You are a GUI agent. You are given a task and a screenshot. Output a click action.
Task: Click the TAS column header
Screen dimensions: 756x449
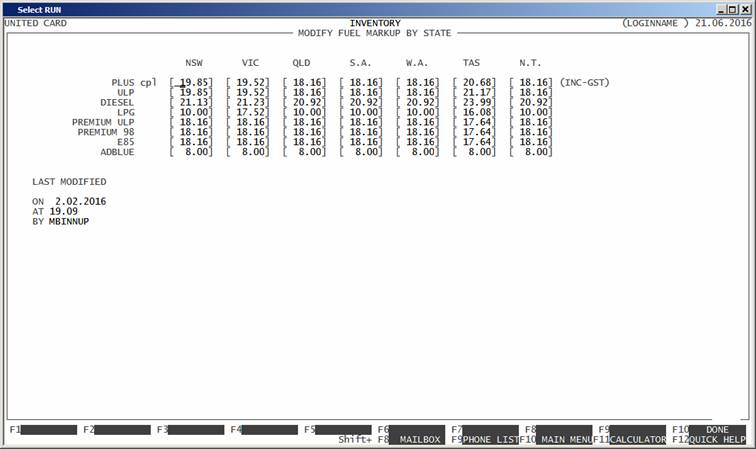click(x=471, y=63)
